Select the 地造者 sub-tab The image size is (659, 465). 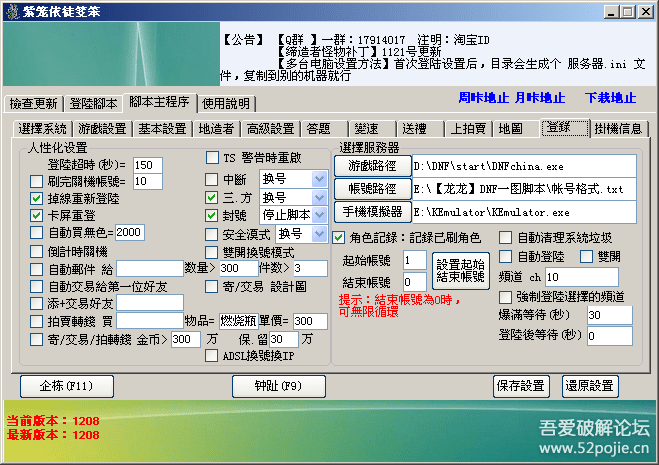(x=216, y=129)
